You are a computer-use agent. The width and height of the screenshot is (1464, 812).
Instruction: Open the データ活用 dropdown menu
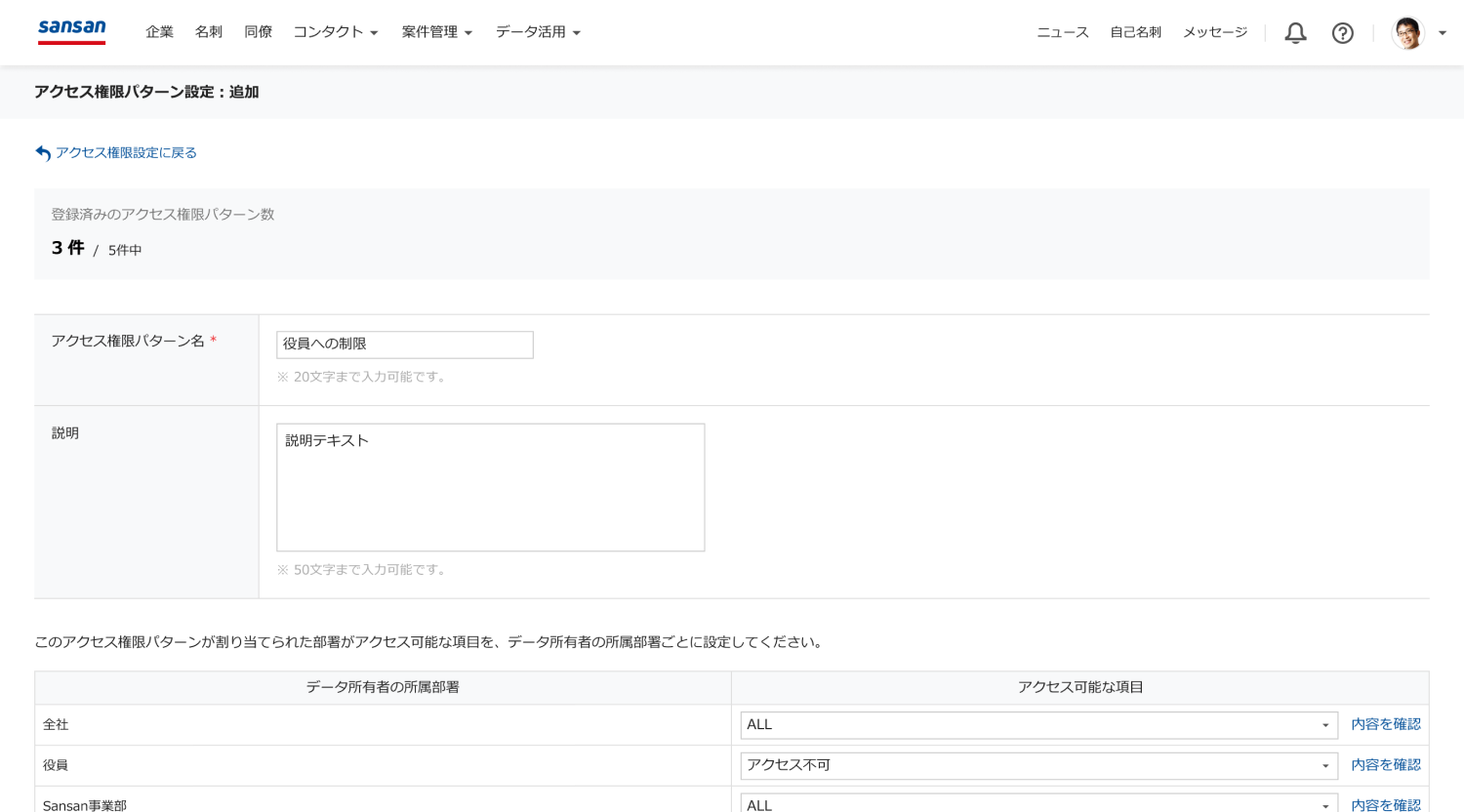[x=537, y=32]
